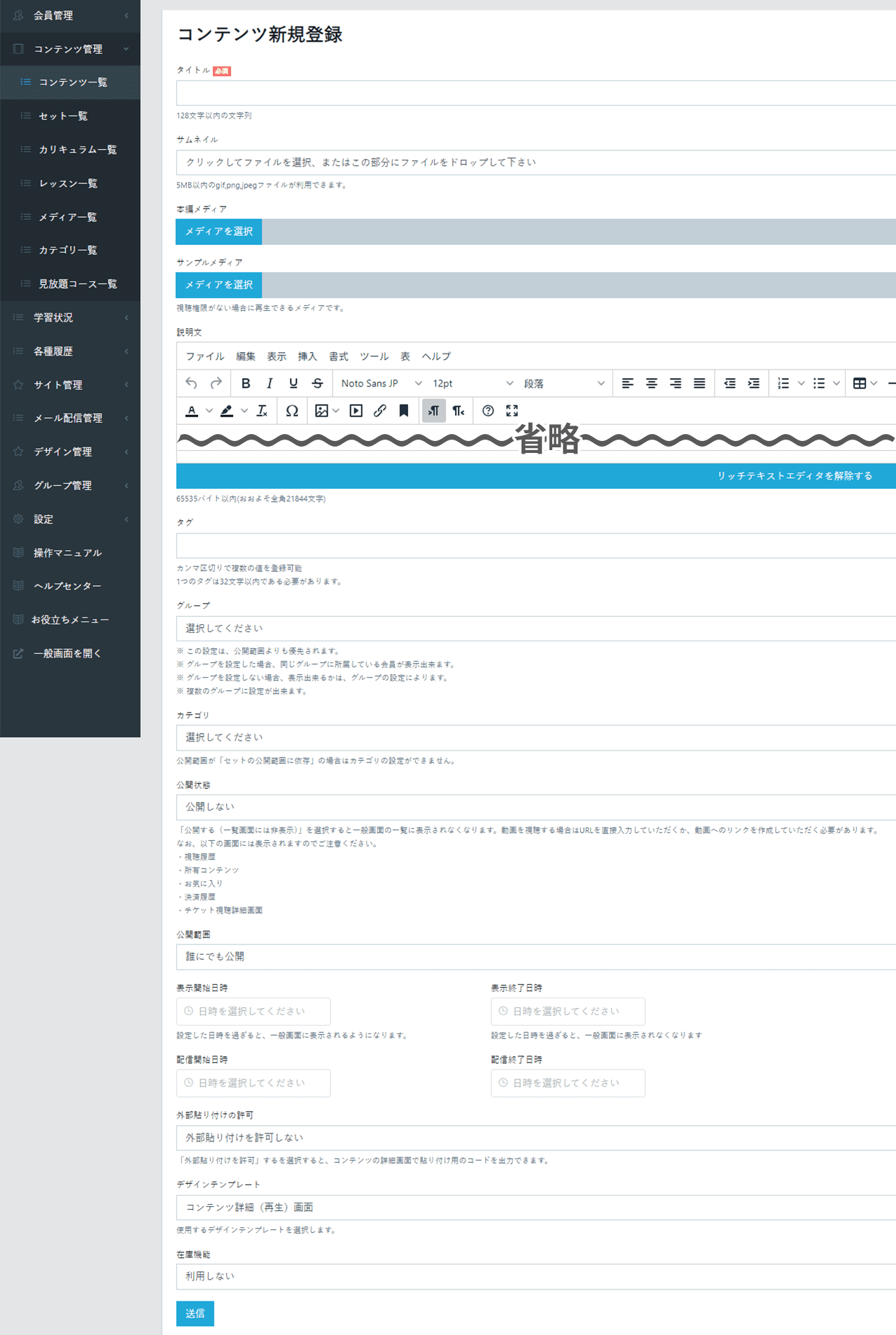Open the 書式 menu in editor
896x1335 pixels.
pos(338,356)
